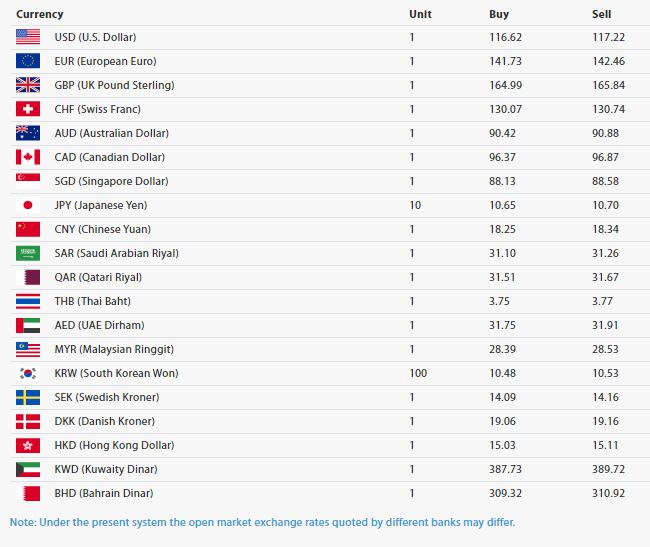Select the Canadian maple leaf flag
The height and width of the screenshot is (547, 650).
tap(28, 157)
